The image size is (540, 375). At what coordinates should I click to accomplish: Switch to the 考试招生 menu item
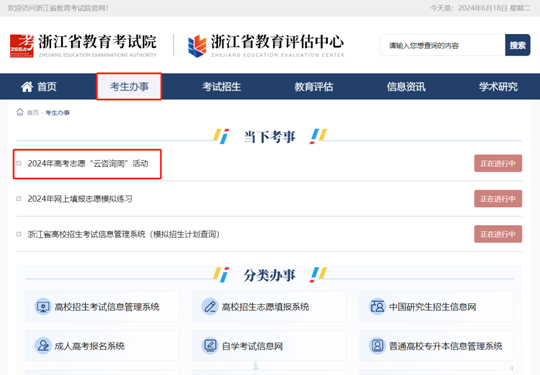click(x=221, y=86)
